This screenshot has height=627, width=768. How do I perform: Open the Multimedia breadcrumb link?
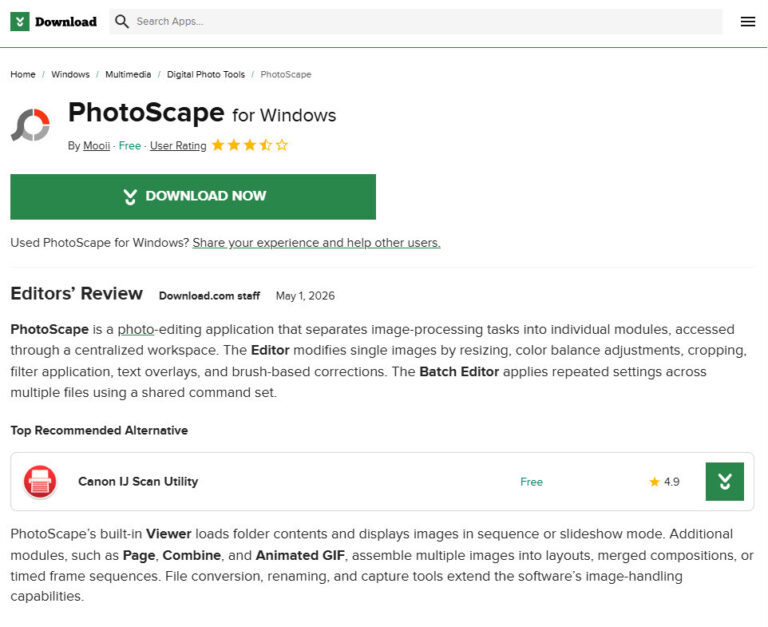pos(128,74)
